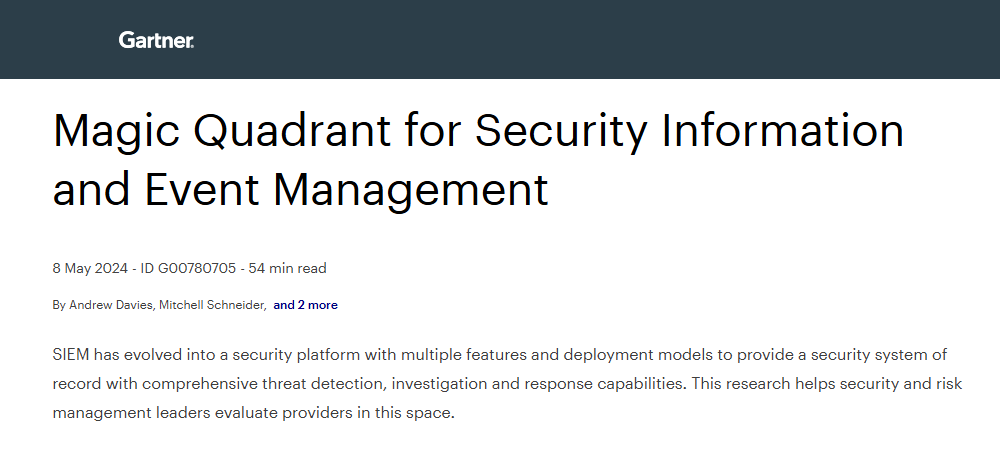Click the "By" label before authors
Viewport: 1000px width, 450px height.
pos(59,305)
